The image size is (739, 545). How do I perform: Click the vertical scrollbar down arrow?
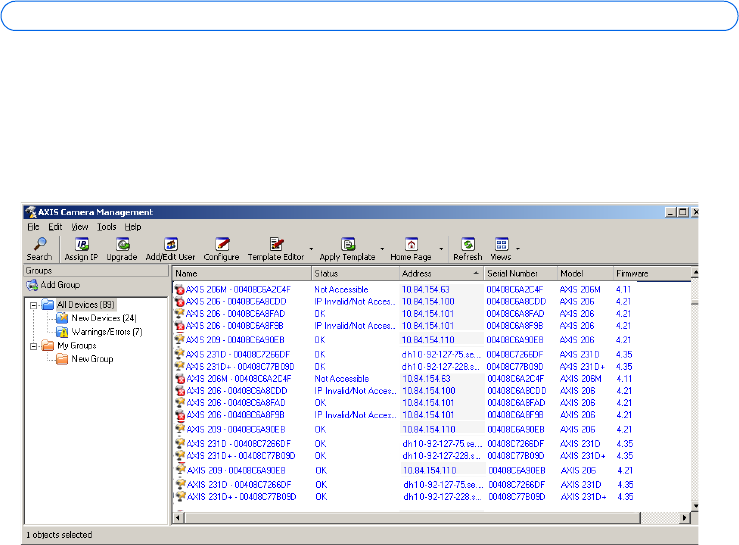(695, 506)
